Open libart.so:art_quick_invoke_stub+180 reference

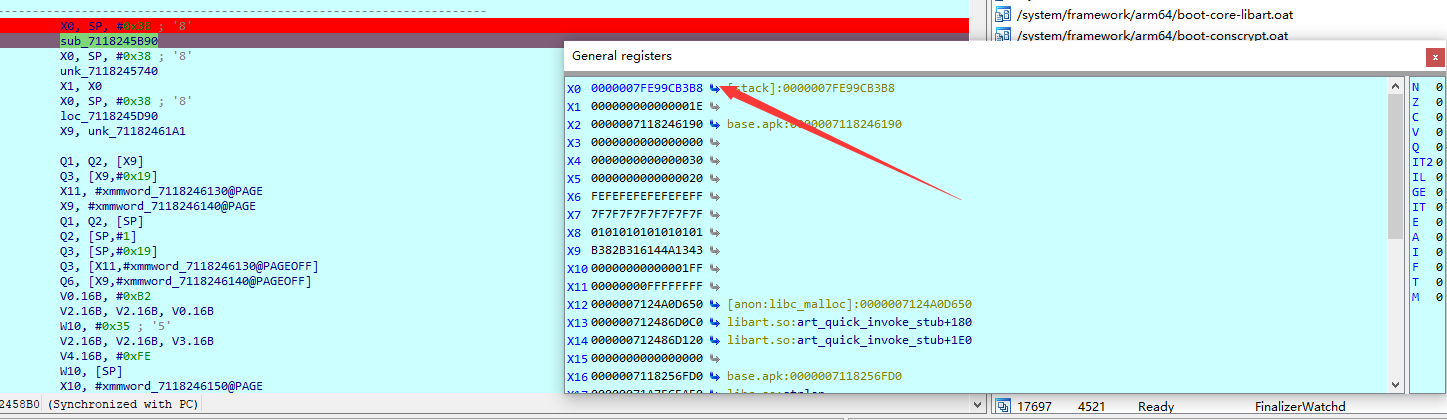[849, 322]
